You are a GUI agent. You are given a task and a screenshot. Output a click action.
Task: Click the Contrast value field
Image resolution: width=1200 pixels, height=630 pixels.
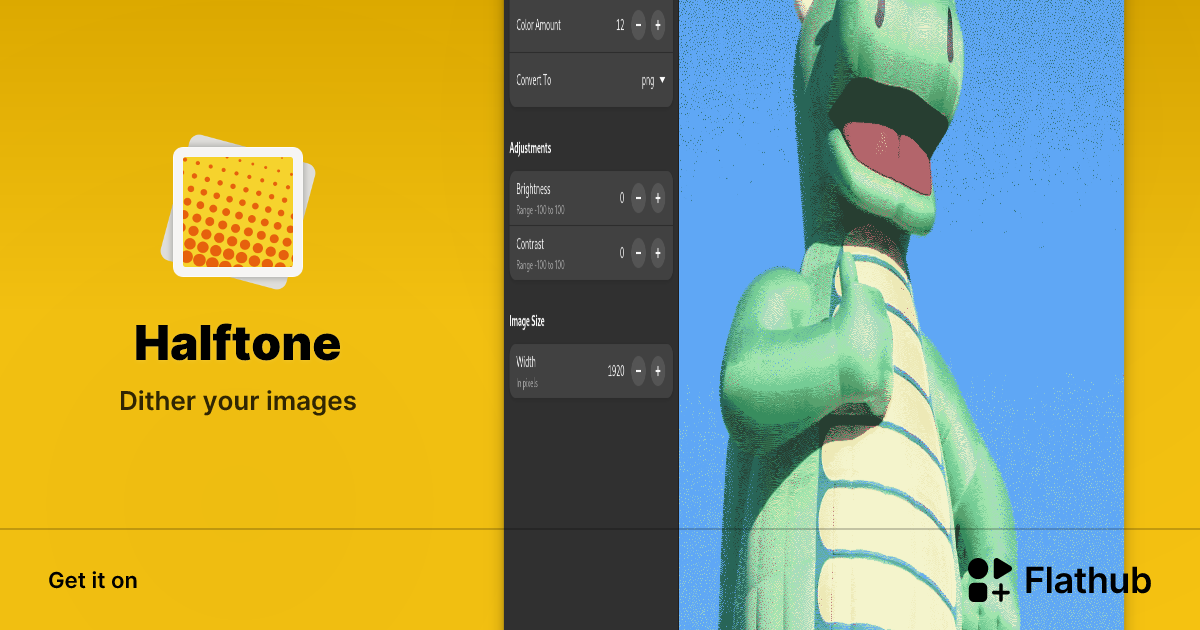(x=621, y=253)
